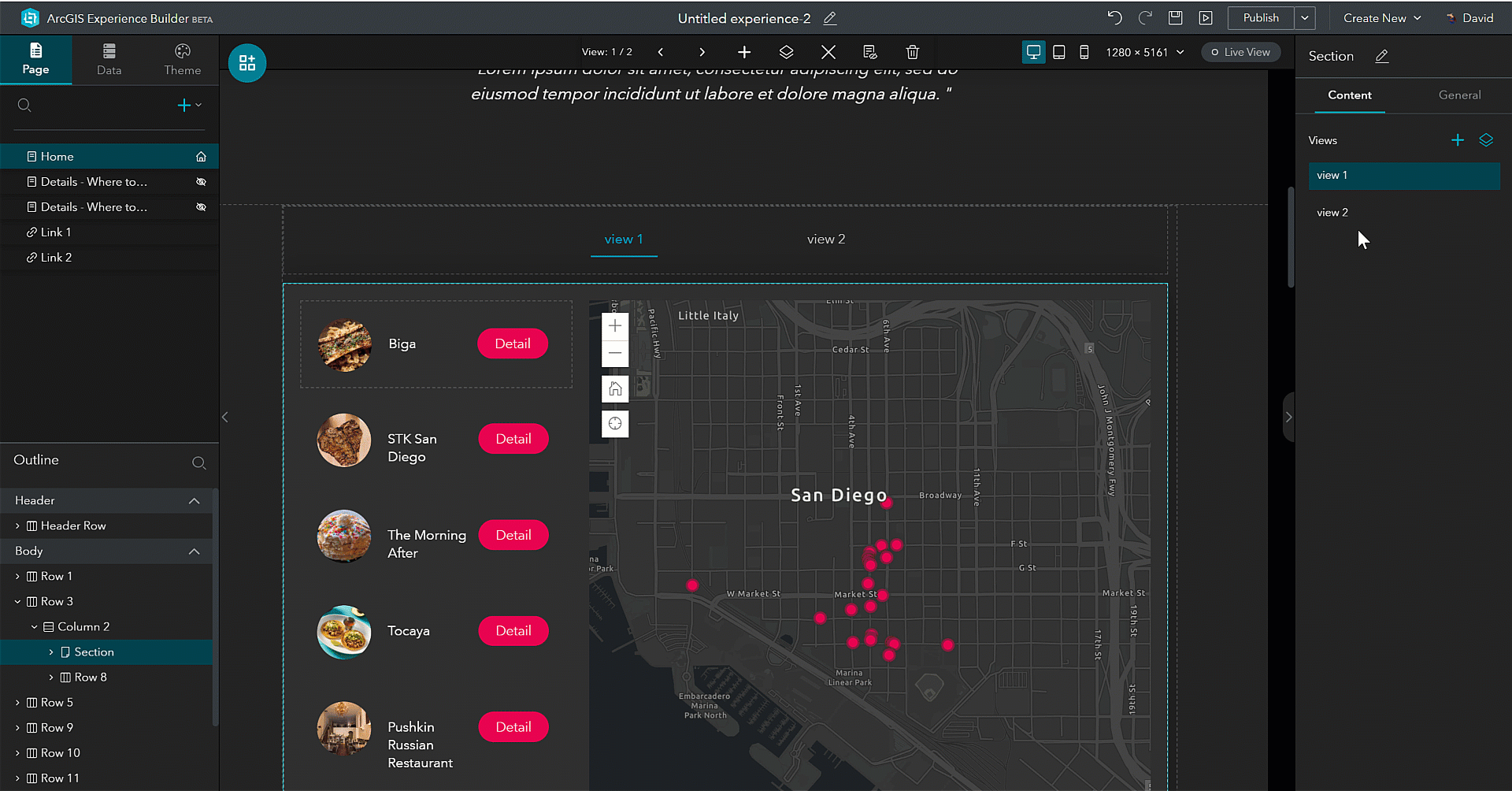Viewport: 1512px width, 791px height.
Task: Select Row 10 in the outline
Action: coord(106,753)
